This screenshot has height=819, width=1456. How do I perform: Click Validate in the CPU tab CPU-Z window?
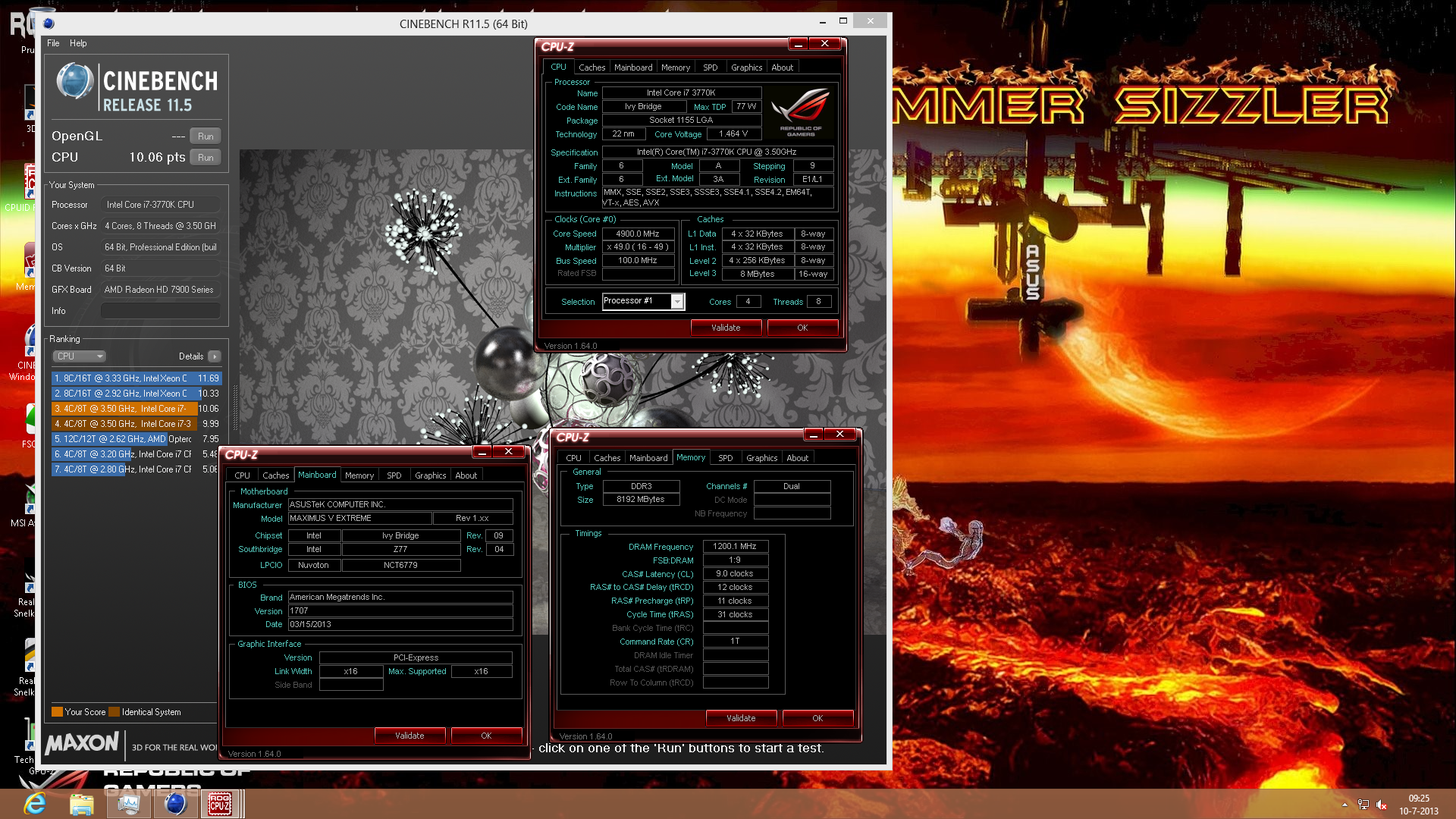point(726,328)
